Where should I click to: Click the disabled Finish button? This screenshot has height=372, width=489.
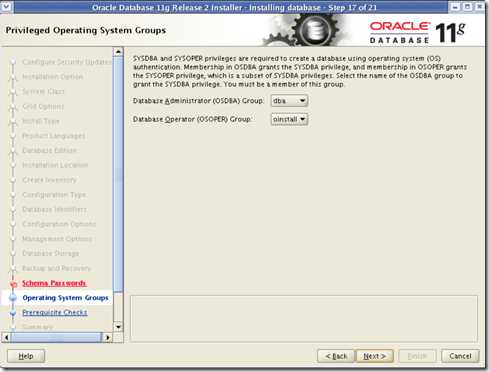coord(417,356)
